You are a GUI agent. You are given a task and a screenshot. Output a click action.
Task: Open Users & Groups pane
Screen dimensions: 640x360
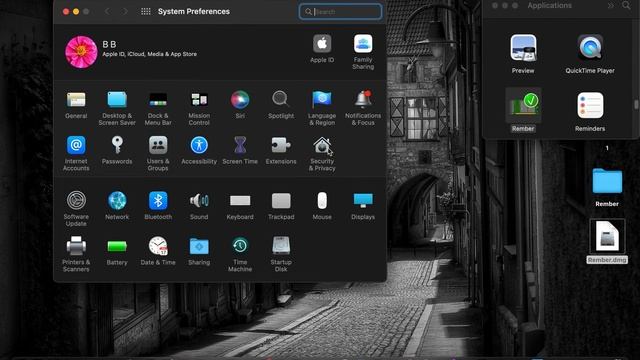coord(158,153)
